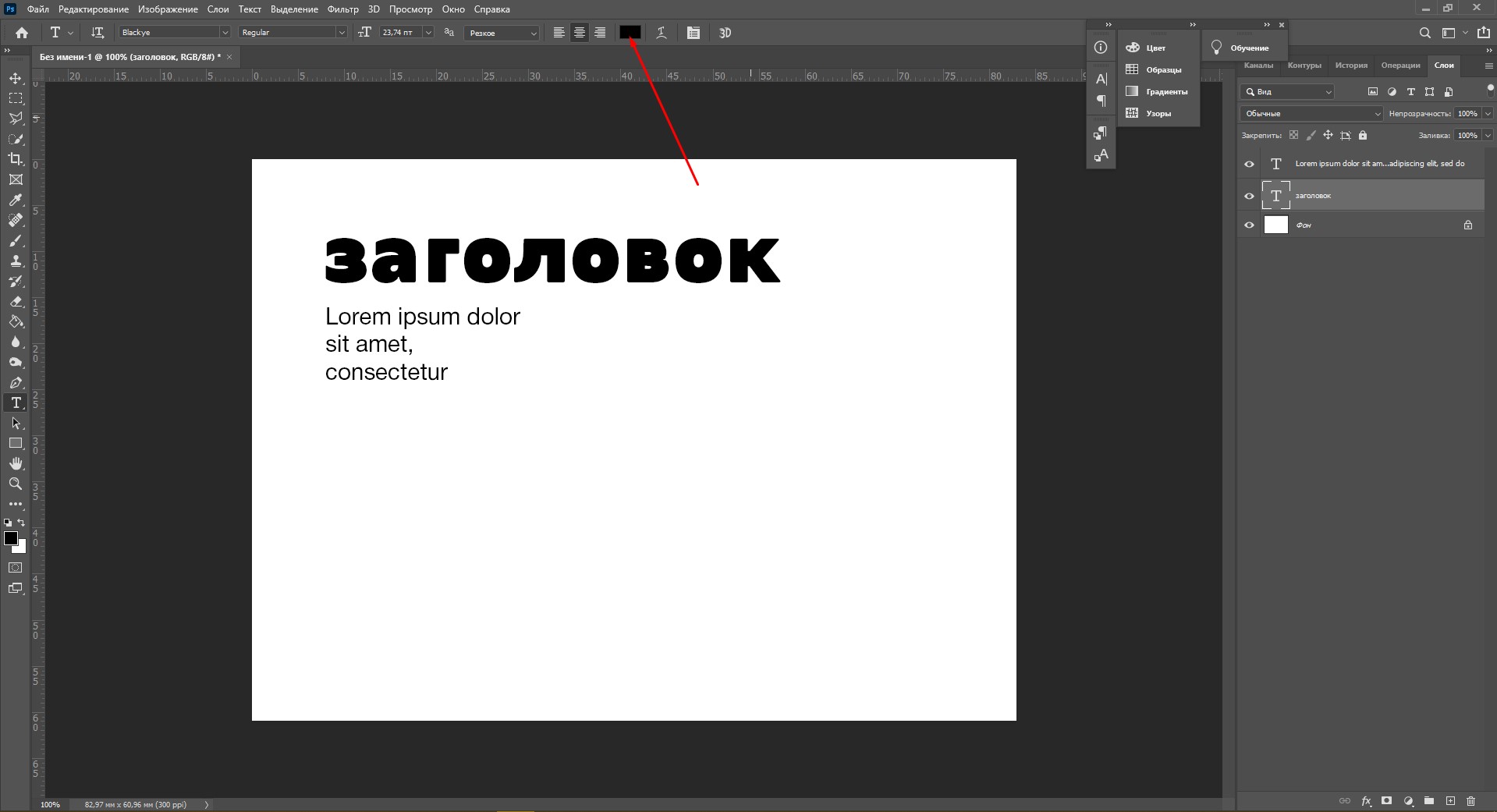Delete layer using the trash icon

pos(1471,800)
